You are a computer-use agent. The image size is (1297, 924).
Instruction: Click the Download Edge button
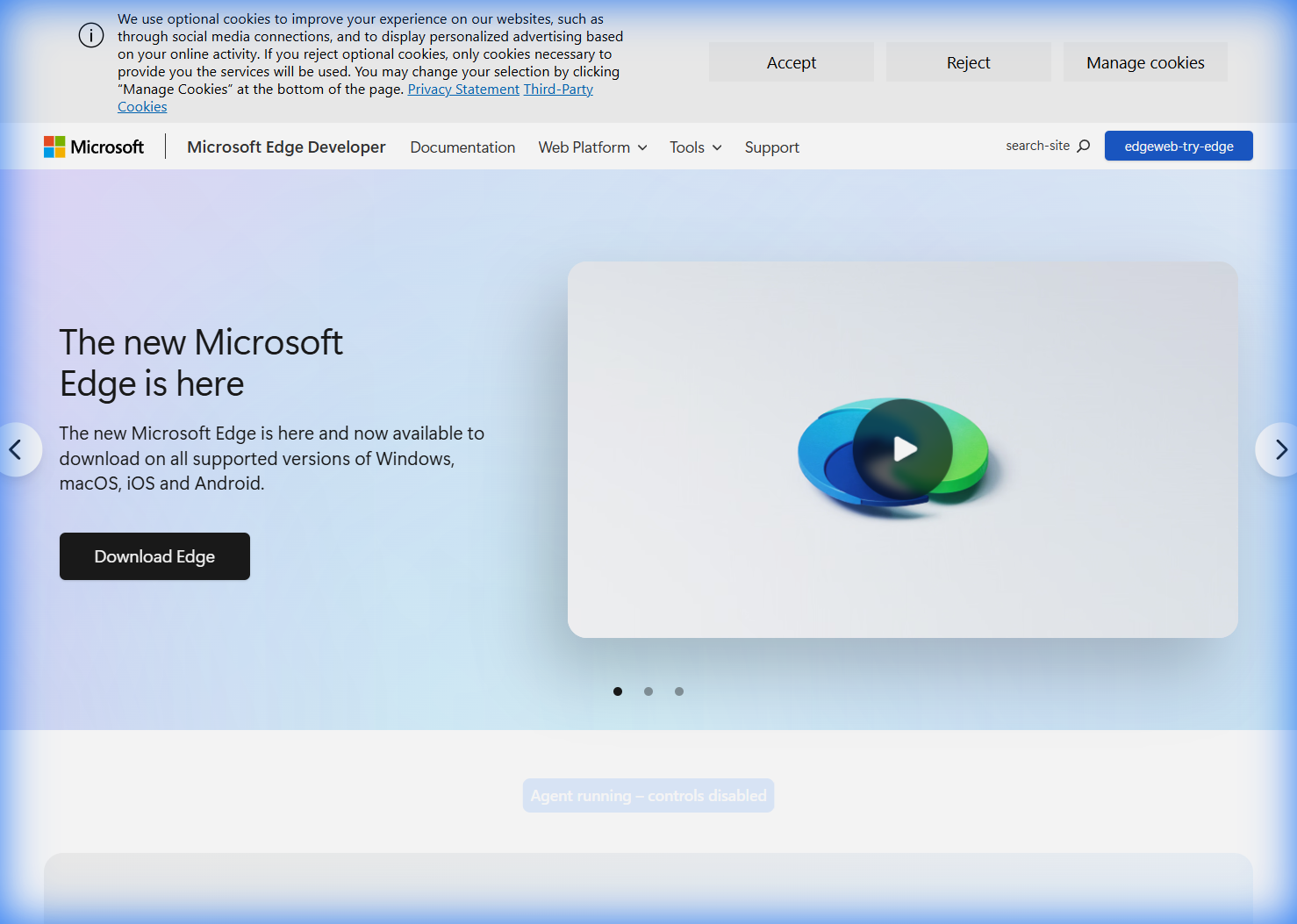click(x=154, y=555)
